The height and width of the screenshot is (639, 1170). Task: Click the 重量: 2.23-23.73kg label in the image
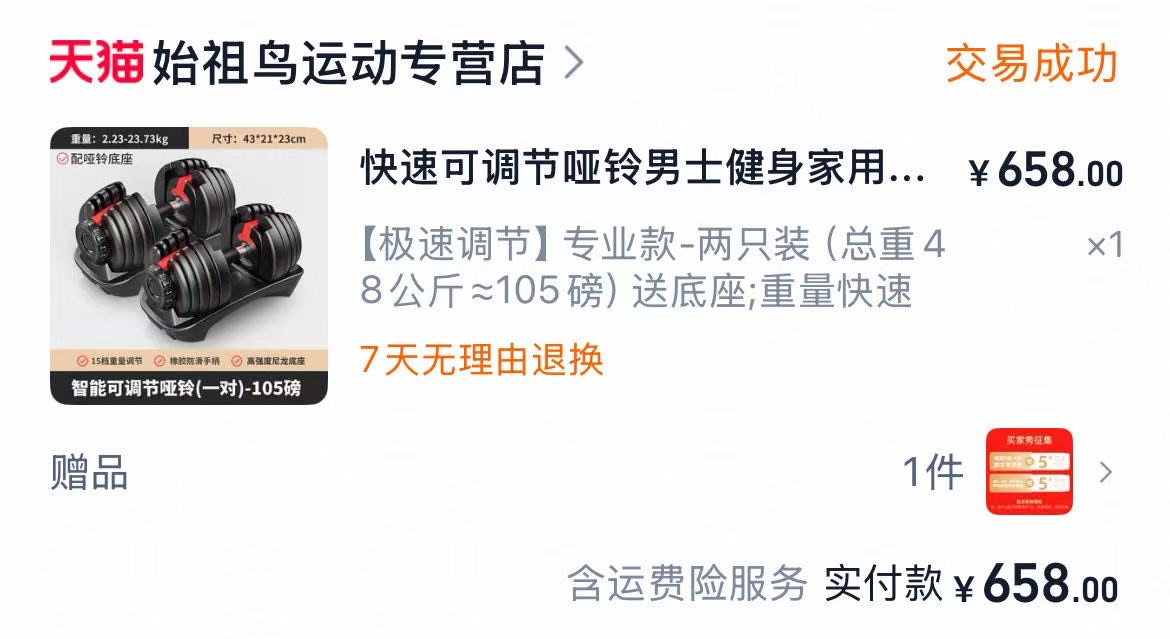(119, 138)
